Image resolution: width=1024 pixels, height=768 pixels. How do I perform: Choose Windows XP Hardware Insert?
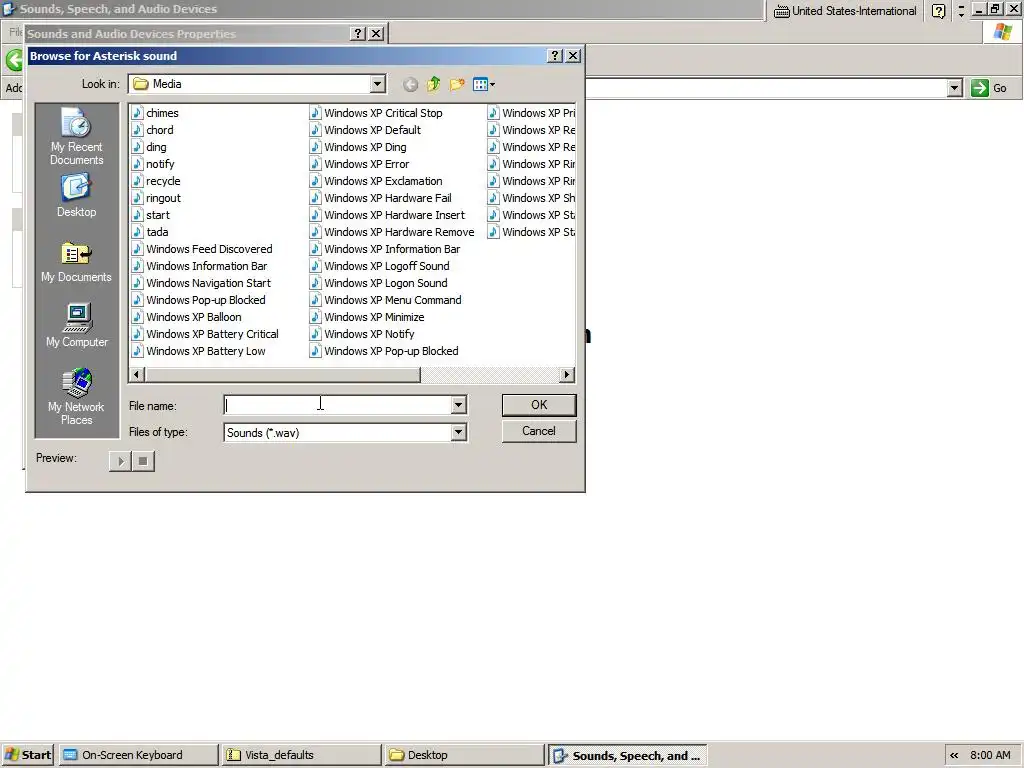tap(387, 215)
